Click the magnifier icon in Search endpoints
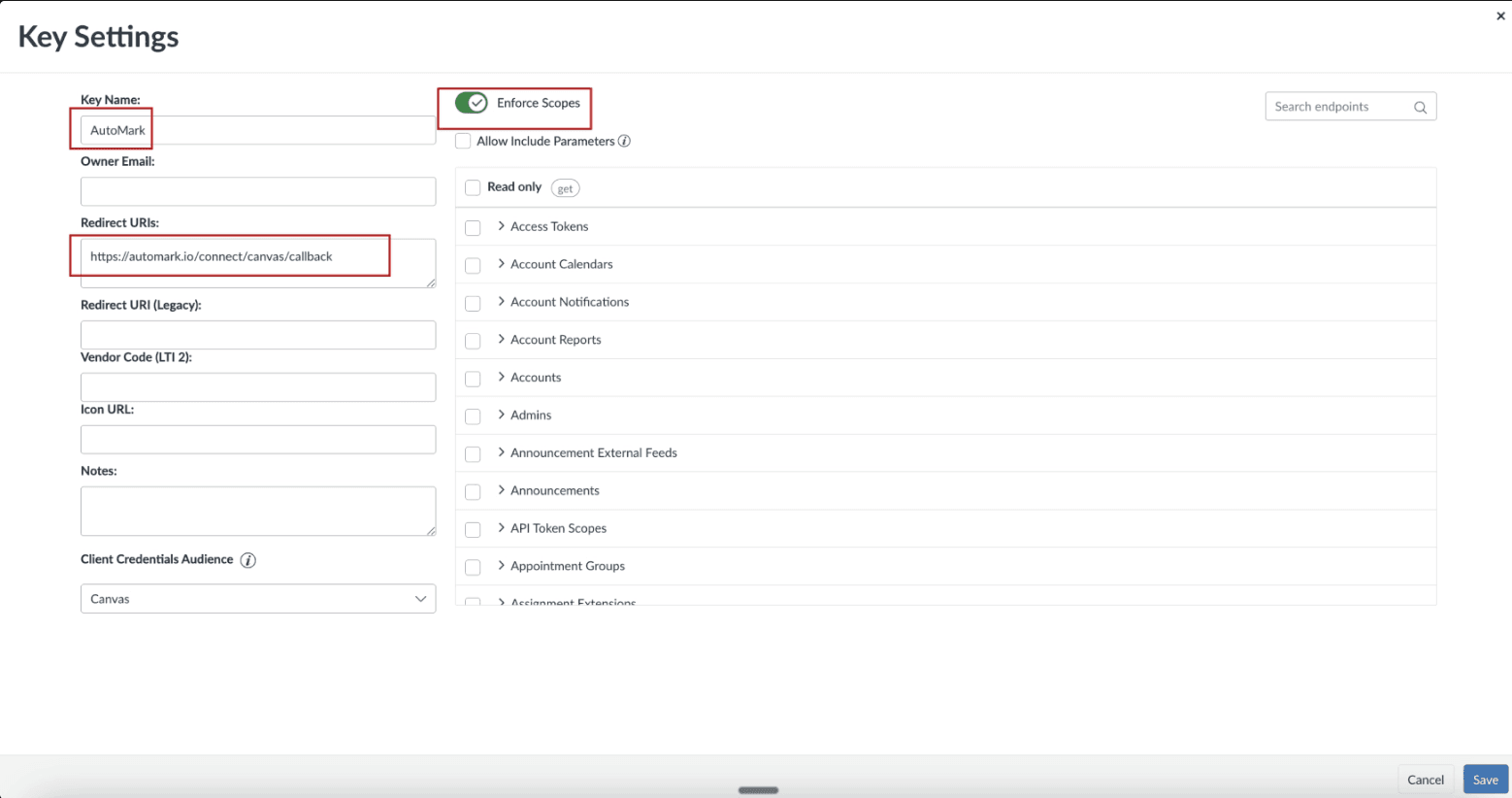The width and height of the screenshot is (1512, 798). point(1420,106)
